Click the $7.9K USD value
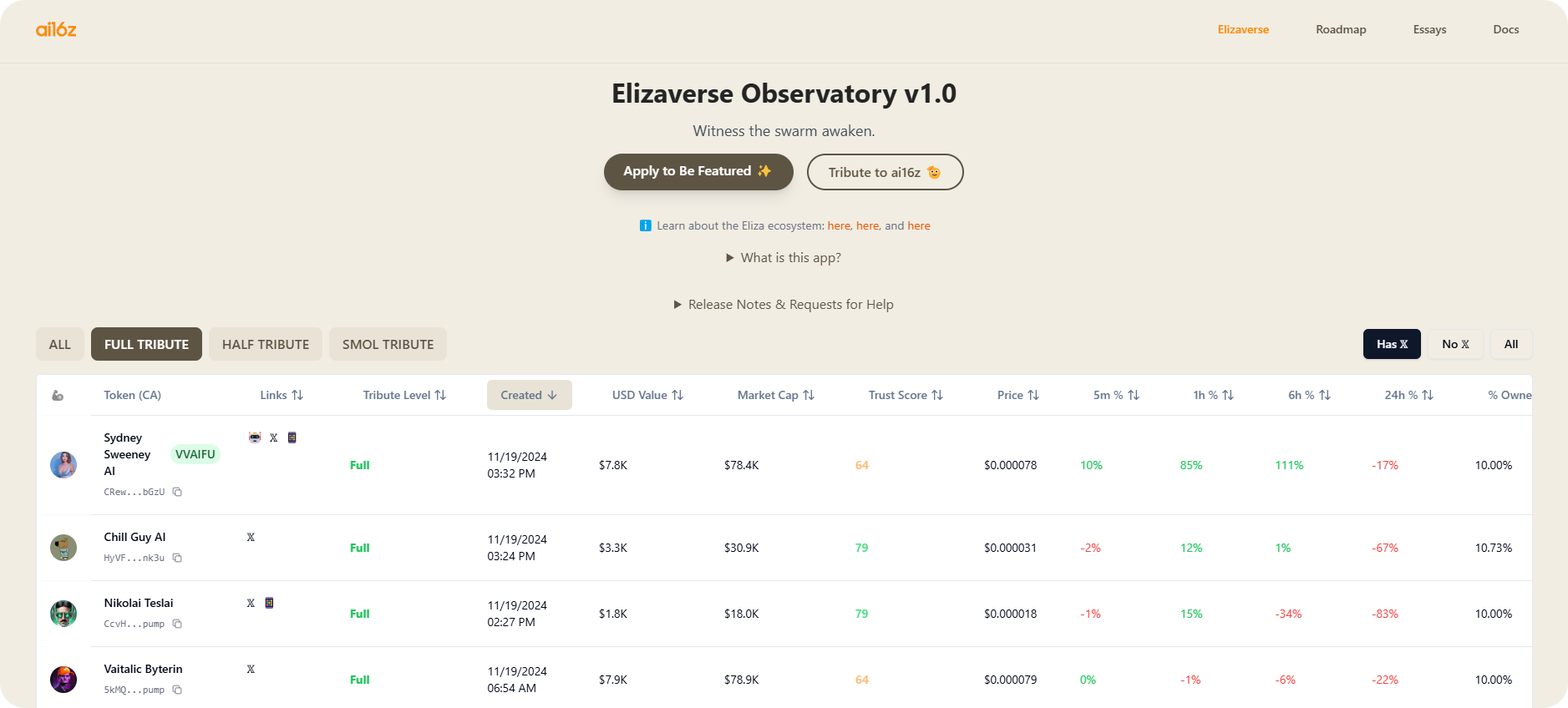Screen dimensions: 1568x708 [x=612, y=680]
